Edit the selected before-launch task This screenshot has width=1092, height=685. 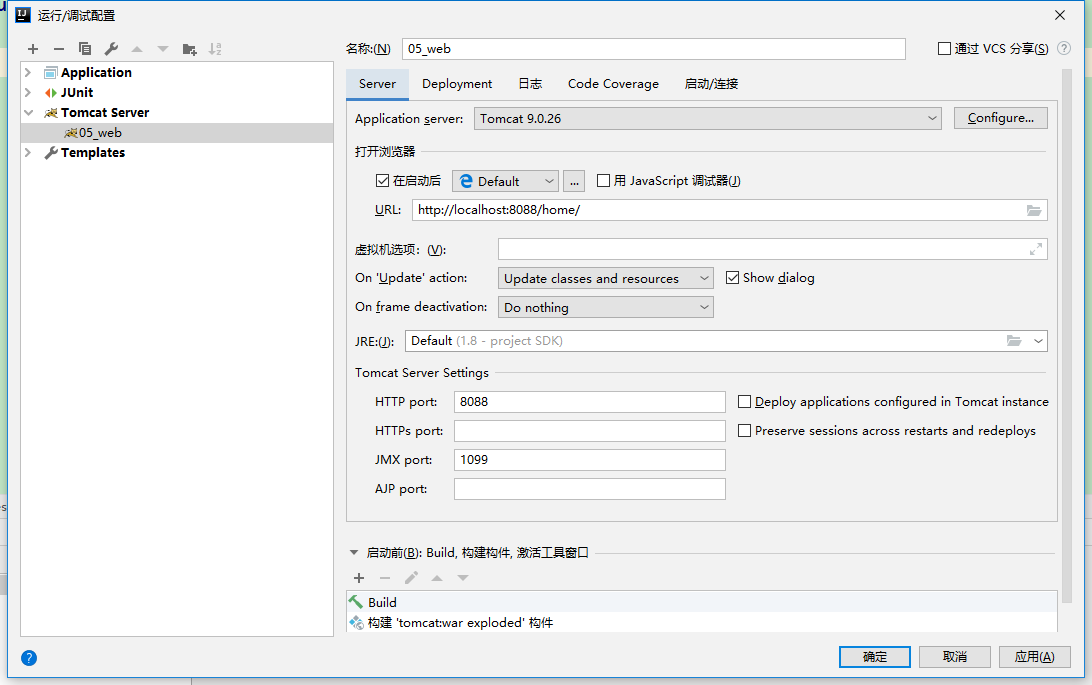click(411, 578)
